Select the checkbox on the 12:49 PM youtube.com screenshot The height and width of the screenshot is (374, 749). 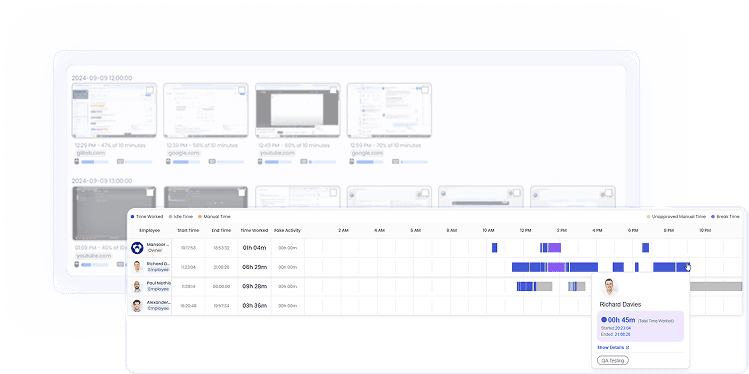click(333, 90)
